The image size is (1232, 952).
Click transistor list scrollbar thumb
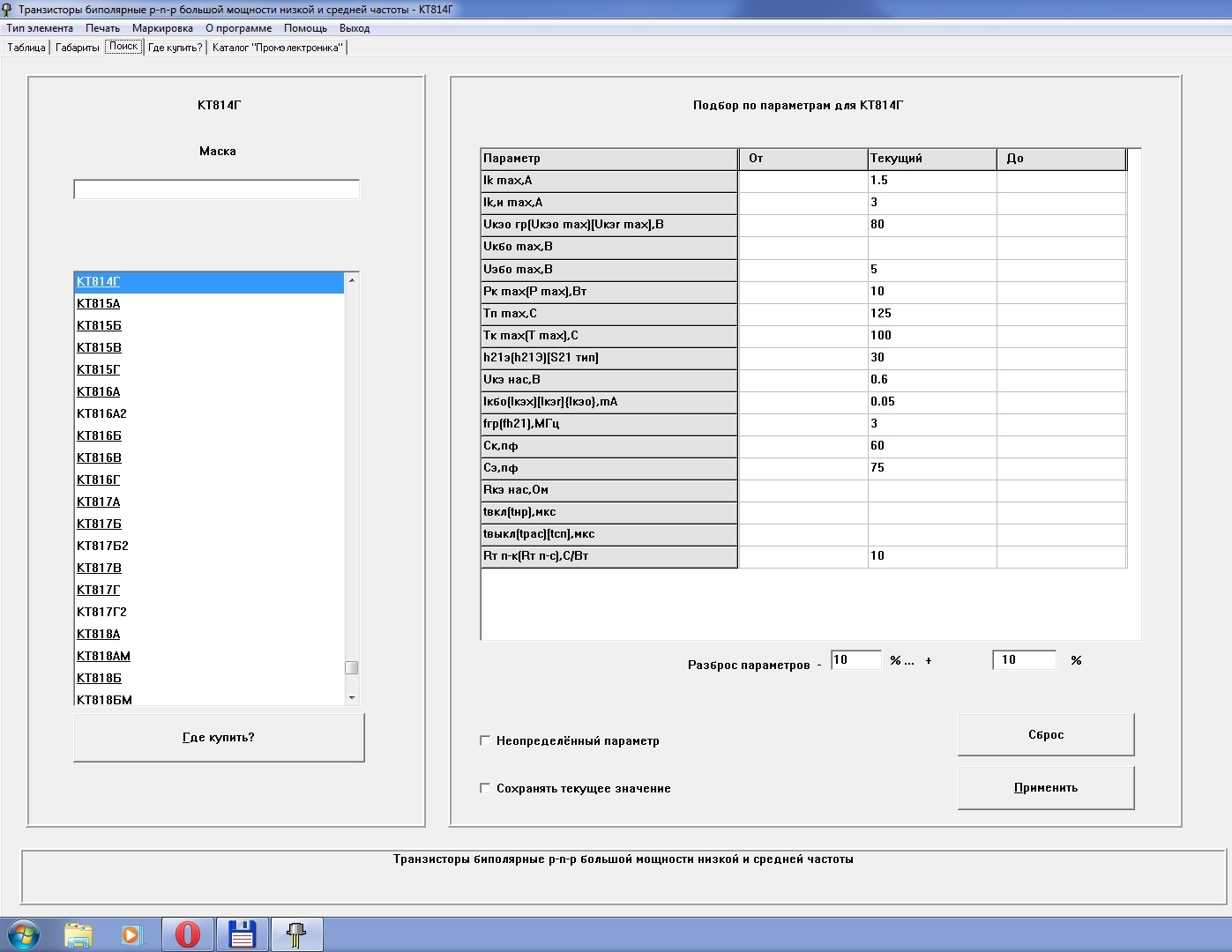pyautogui.click(x=351, y=667)
